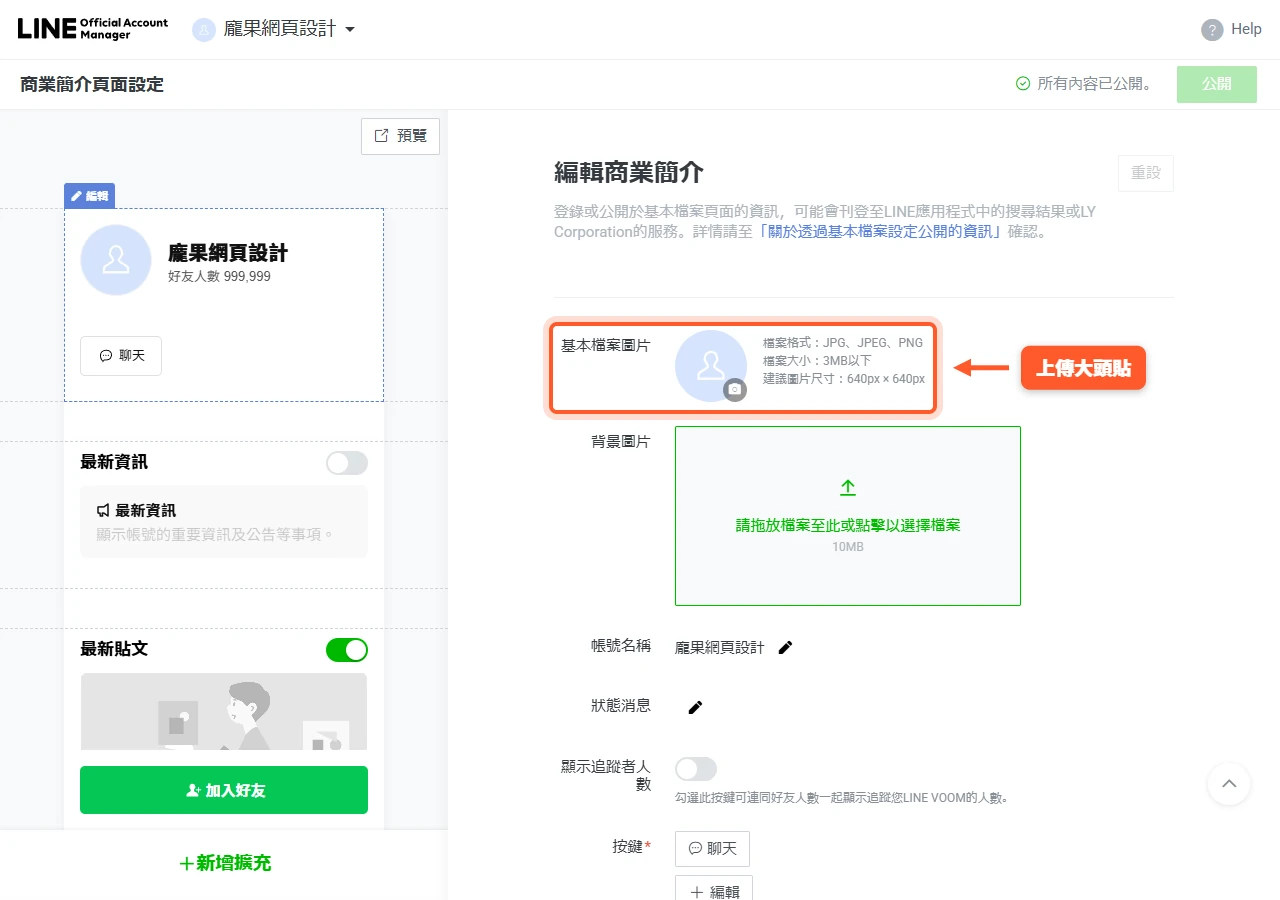Screen dimensions: 1280x900
Task: Click the green 公開 publish button
Action: pos(1217,84)
